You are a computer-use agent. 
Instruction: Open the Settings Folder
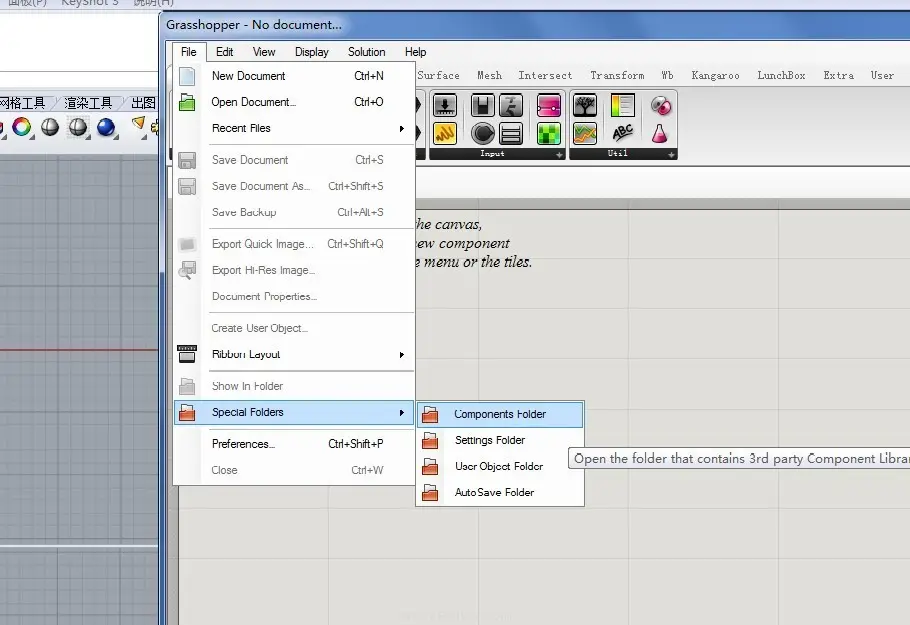(x=500, y=440)
